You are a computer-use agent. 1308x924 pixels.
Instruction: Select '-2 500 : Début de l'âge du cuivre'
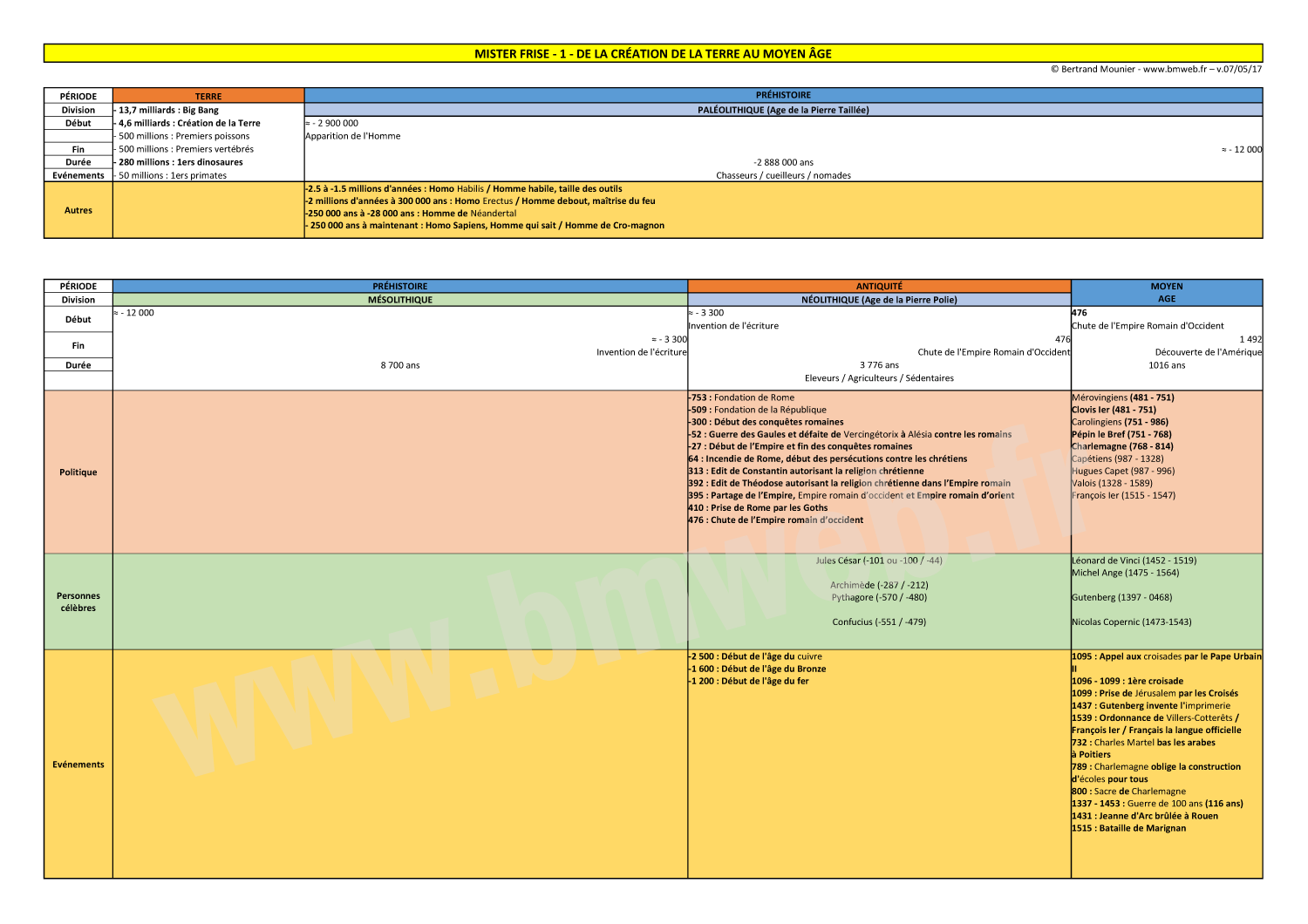pos(755,656)
